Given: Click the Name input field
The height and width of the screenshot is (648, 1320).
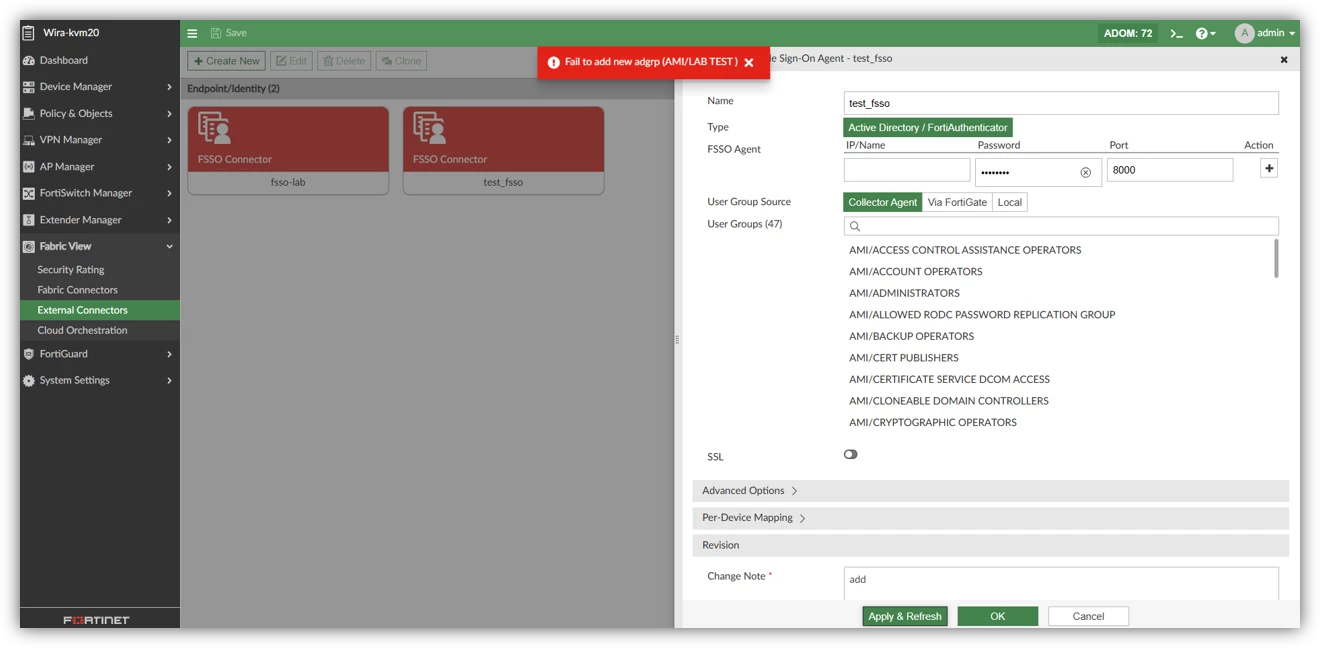Looking at the screenshot, I should click(1061, 103).
